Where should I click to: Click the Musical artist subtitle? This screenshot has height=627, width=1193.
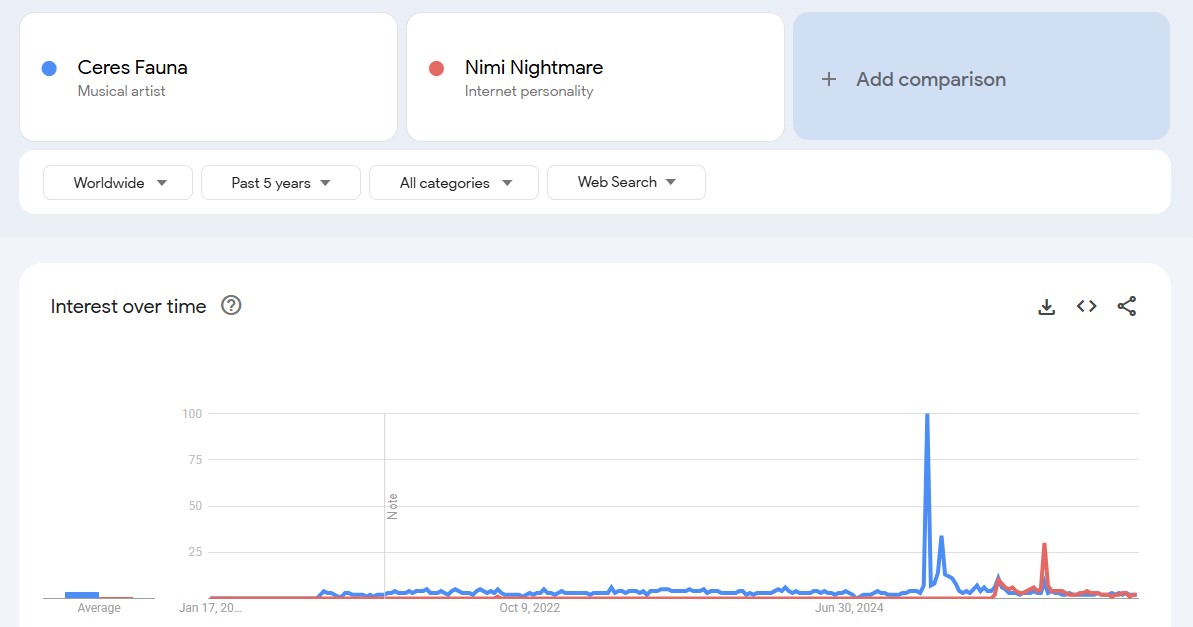click(121, 91)
